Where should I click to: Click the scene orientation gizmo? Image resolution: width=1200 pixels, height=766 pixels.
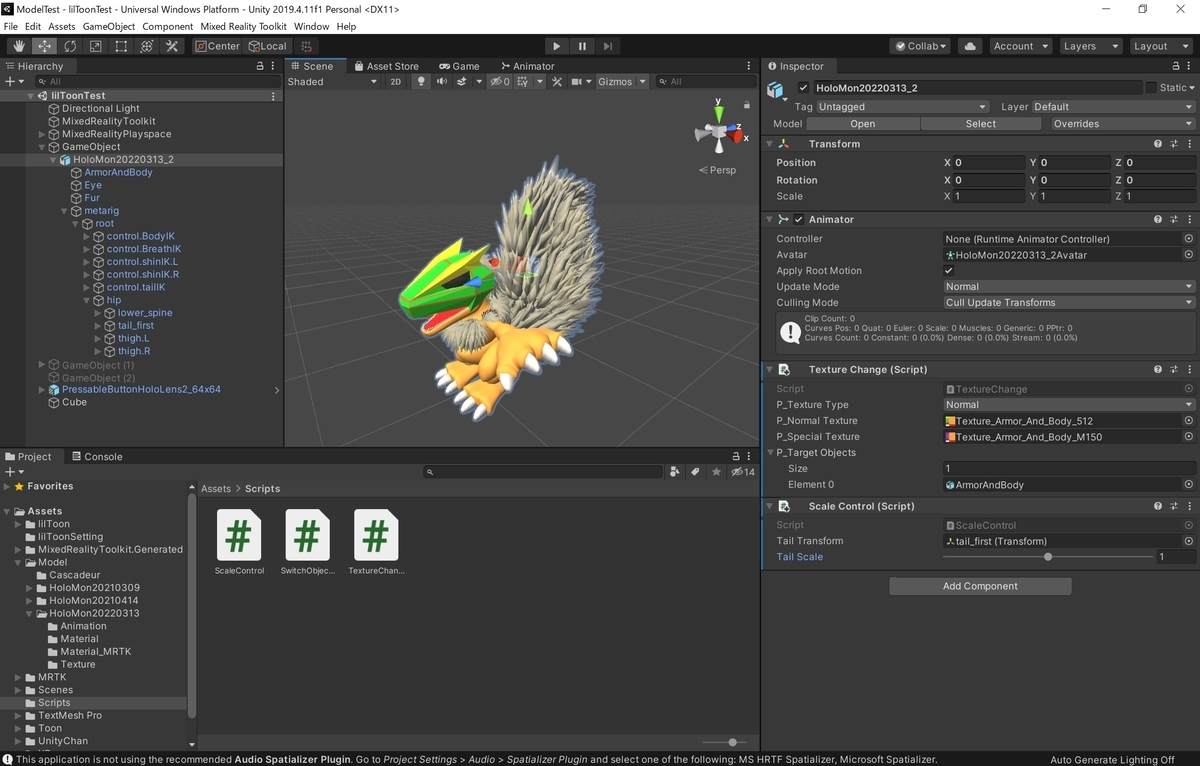point(717,131)
